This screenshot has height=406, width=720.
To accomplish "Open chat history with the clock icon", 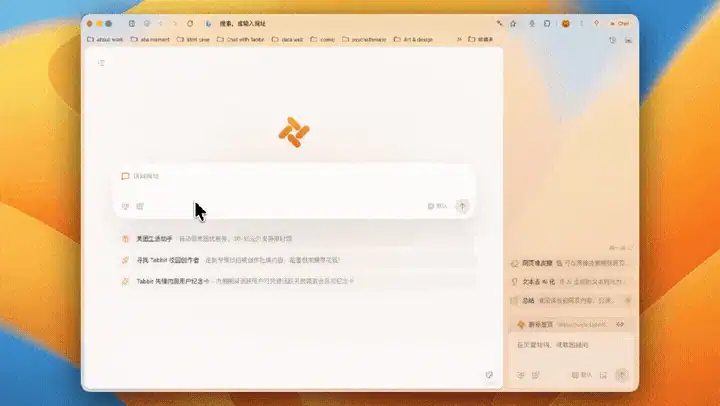I will click(613, 40).
